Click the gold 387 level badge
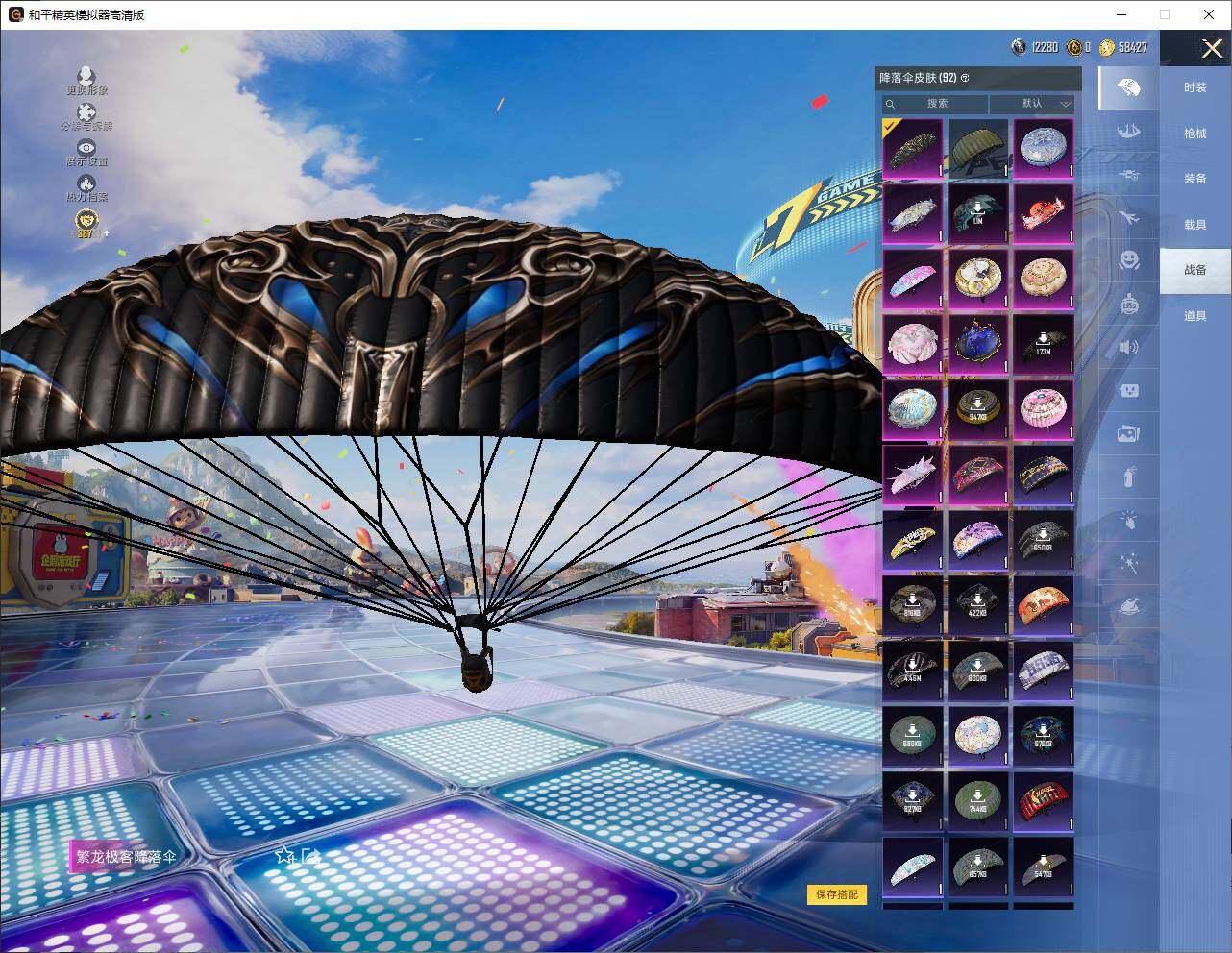This screenshot has height=953, width=1232. pyautogui.click(x=87, y=222)
